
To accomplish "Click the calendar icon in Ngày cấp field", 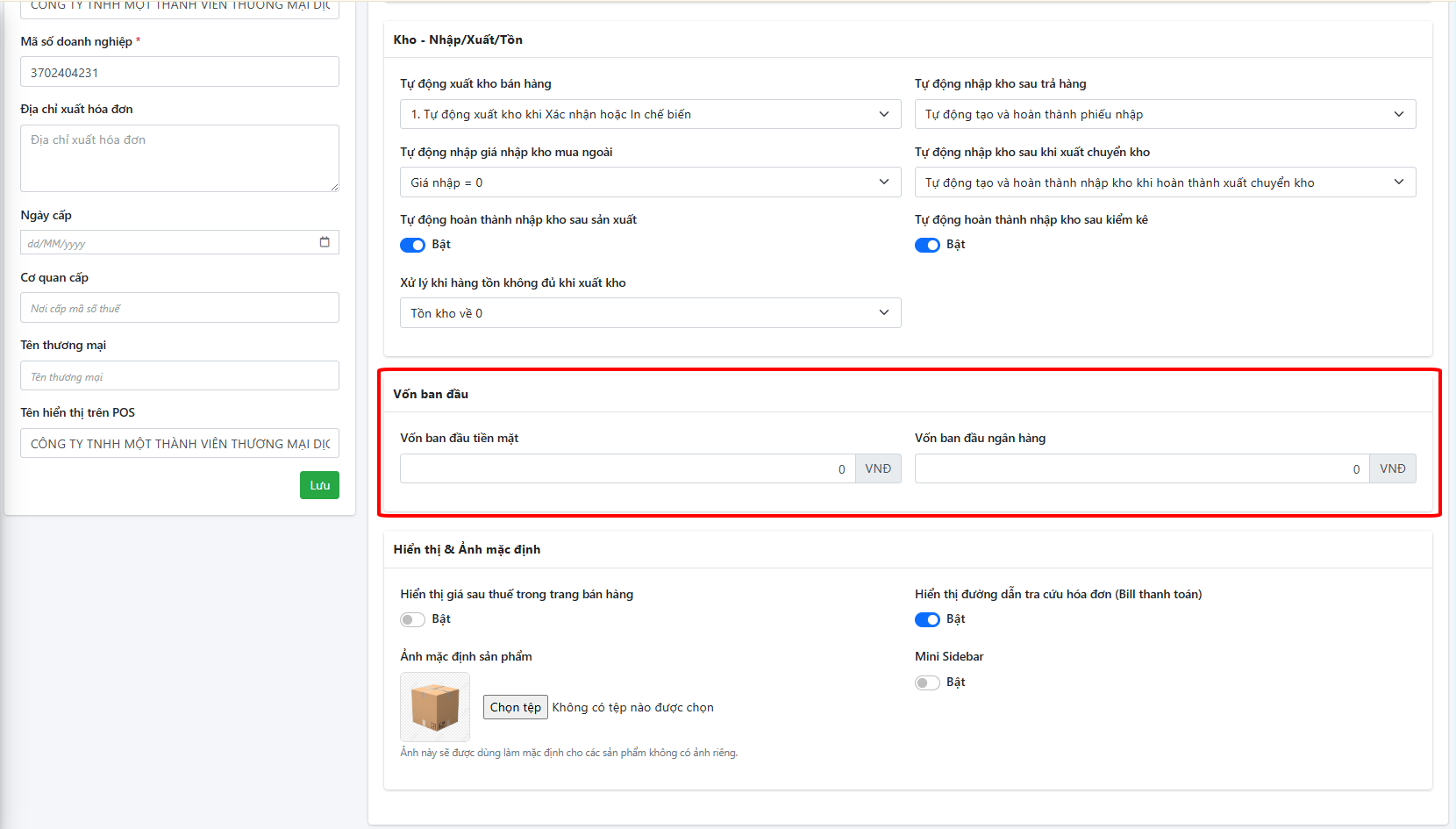I will (x=325, y=242).
